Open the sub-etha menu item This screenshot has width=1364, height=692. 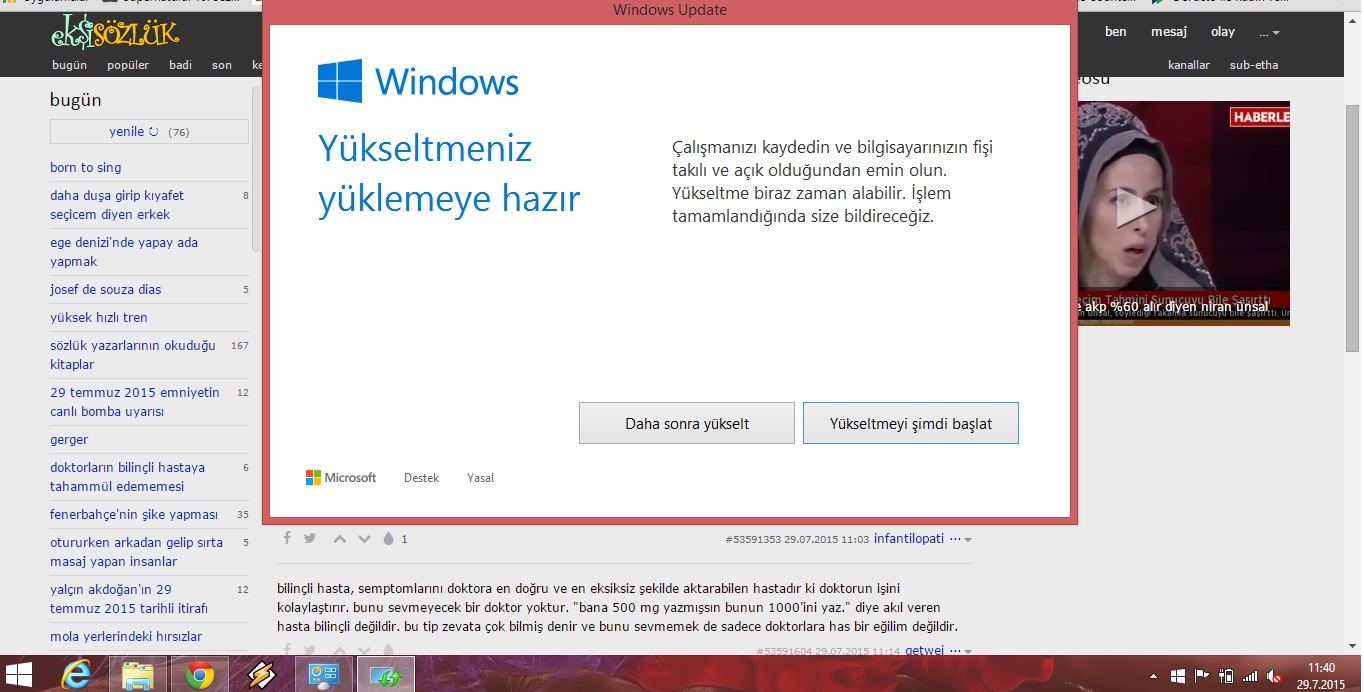point(1254,65)
